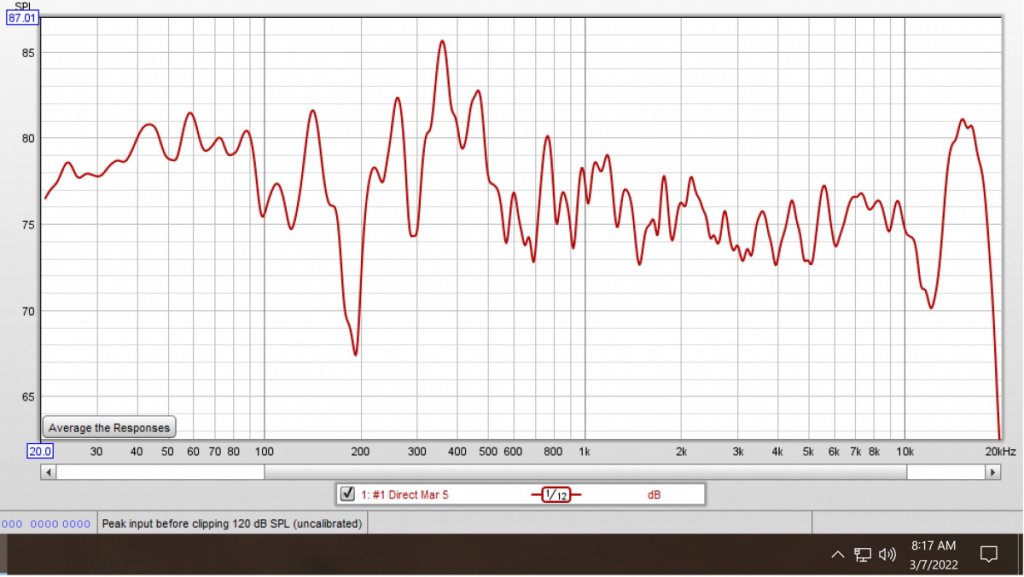1024x577 pixels.
Task: Select the '1: #1 Direct Mar 5' legend label
Action: pyautogui.click(x=405, y=495)
